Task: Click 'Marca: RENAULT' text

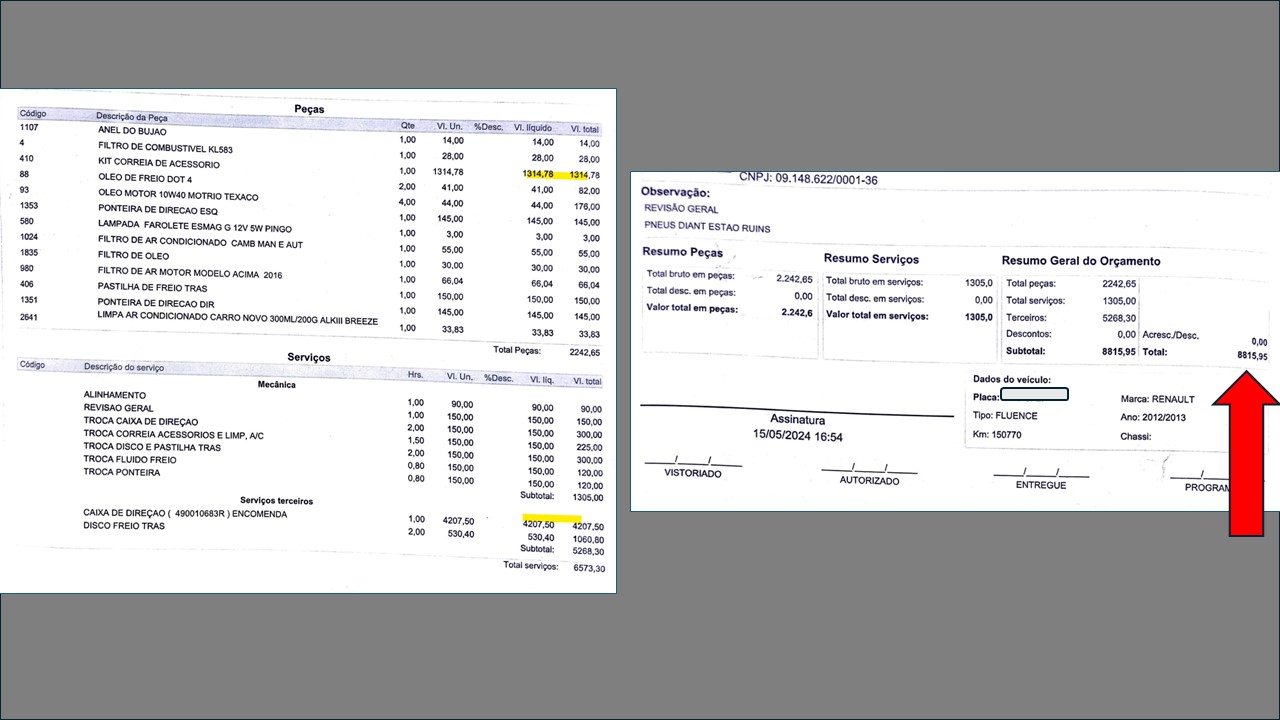Action: tap(1158, 399)
